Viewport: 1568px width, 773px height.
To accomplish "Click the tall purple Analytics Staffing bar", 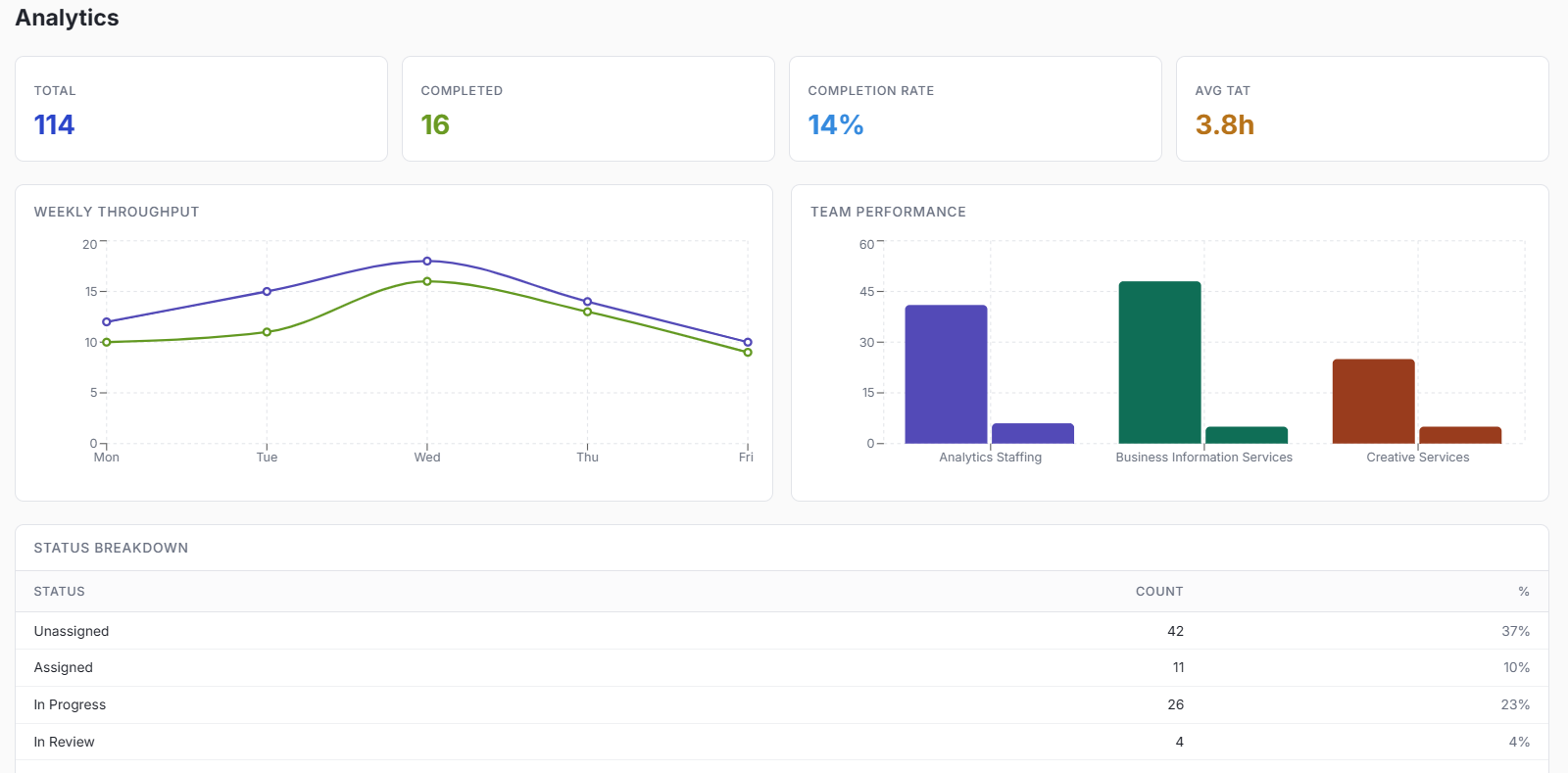I will [946, 374].
